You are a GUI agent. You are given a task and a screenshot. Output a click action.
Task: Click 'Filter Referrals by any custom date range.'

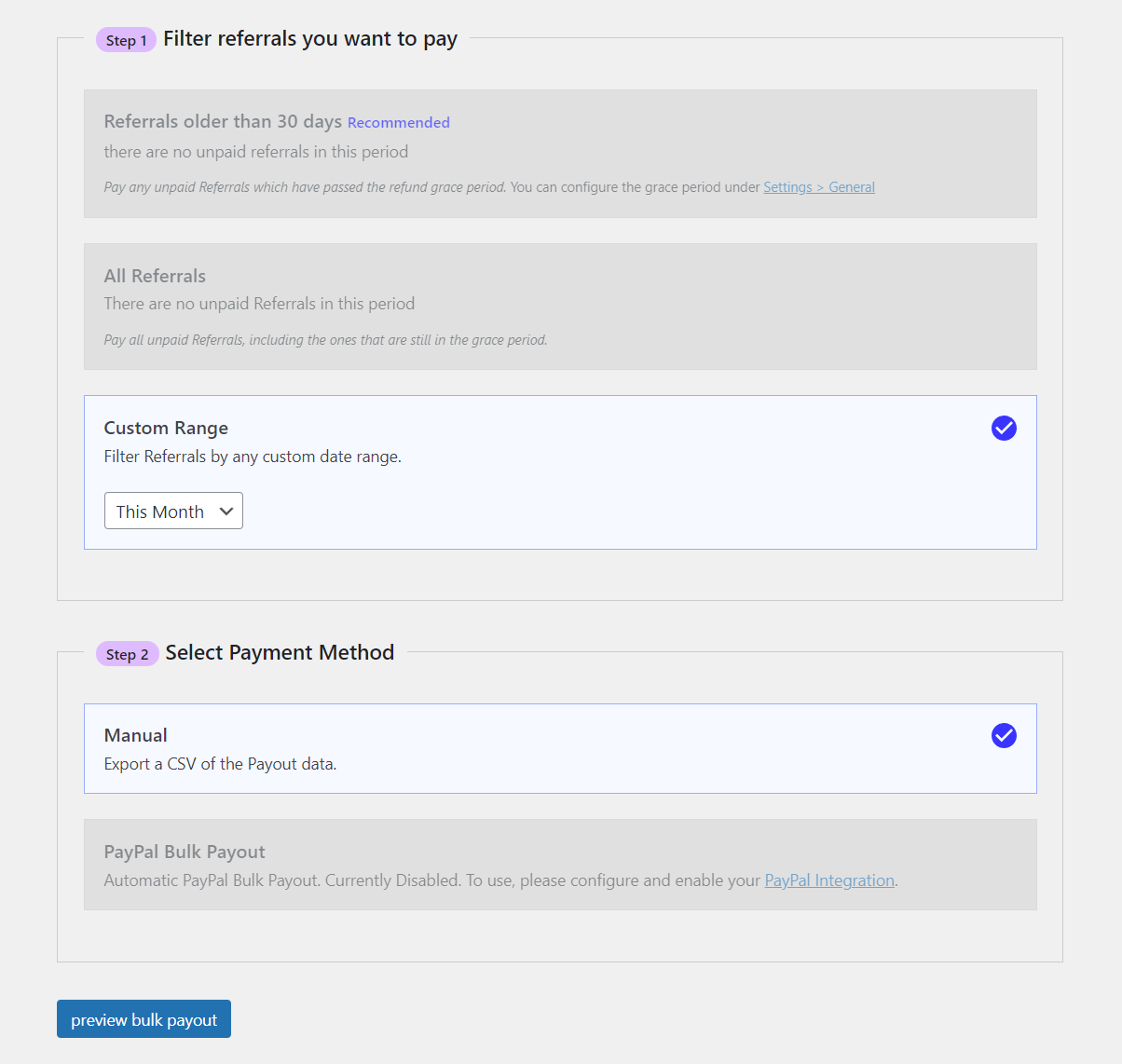253,457
